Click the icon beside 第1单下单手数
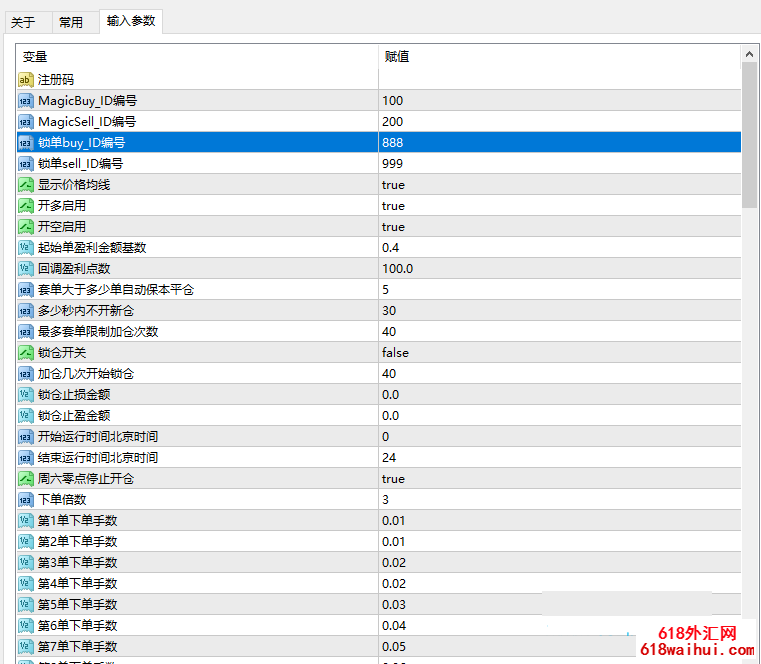Viewport: 761px width, 664px height. click(26, 520)
